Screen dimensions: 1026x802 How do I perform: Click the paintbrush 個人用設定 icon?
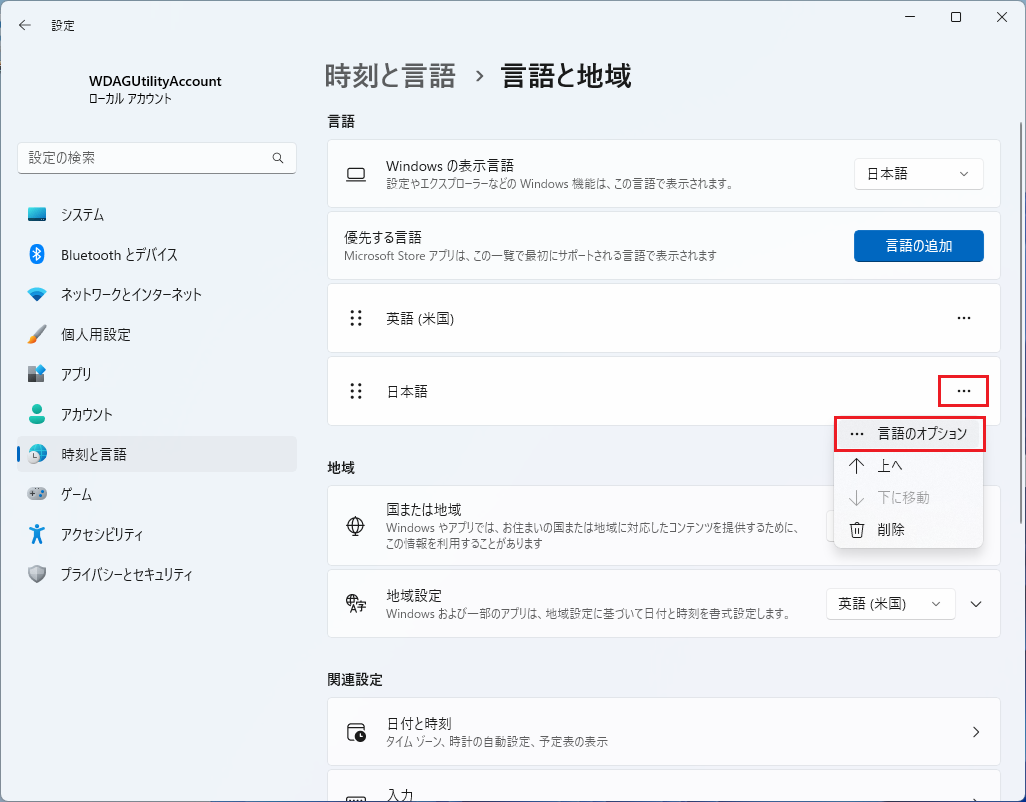pos(37,334)
